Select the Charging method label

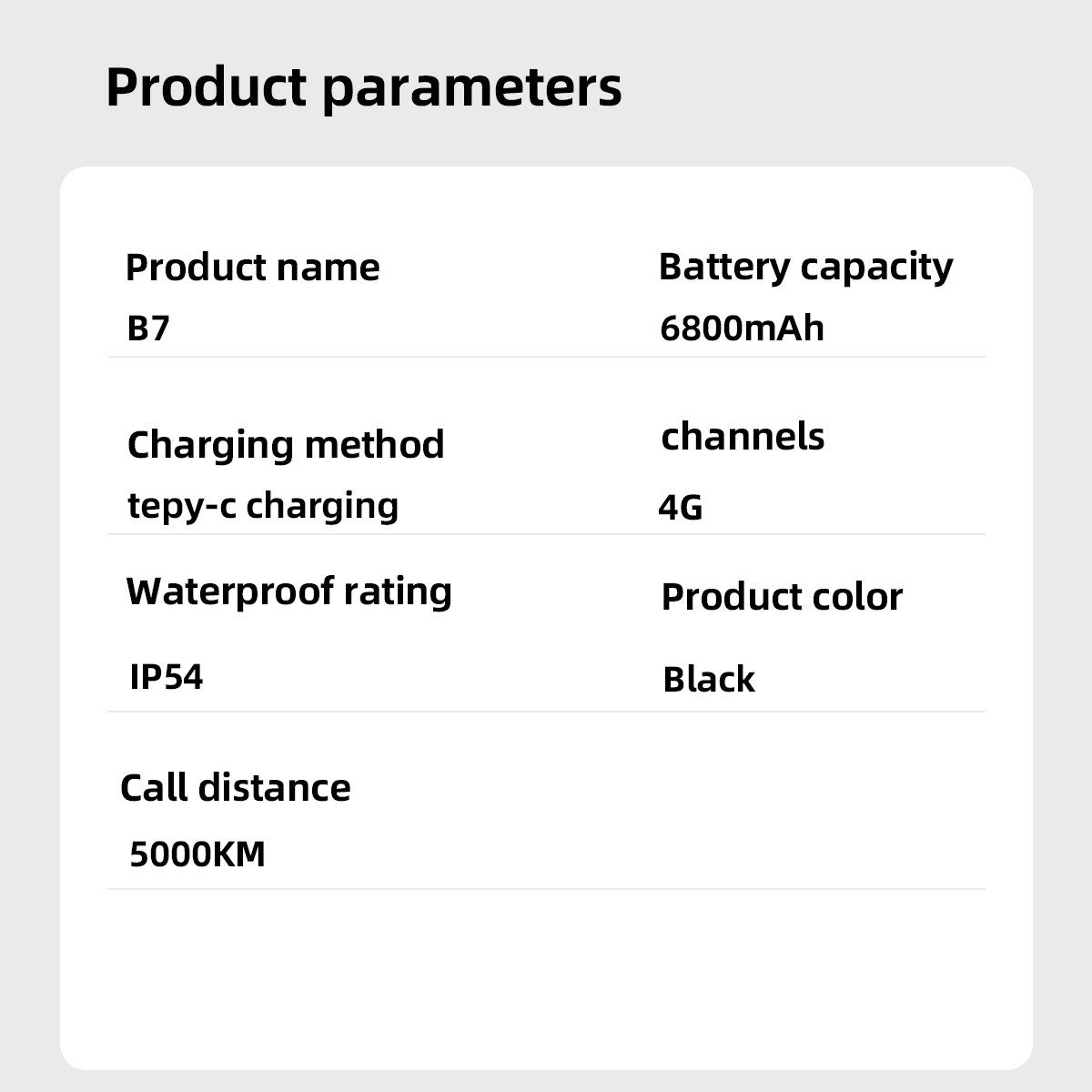tap(286, 445)
